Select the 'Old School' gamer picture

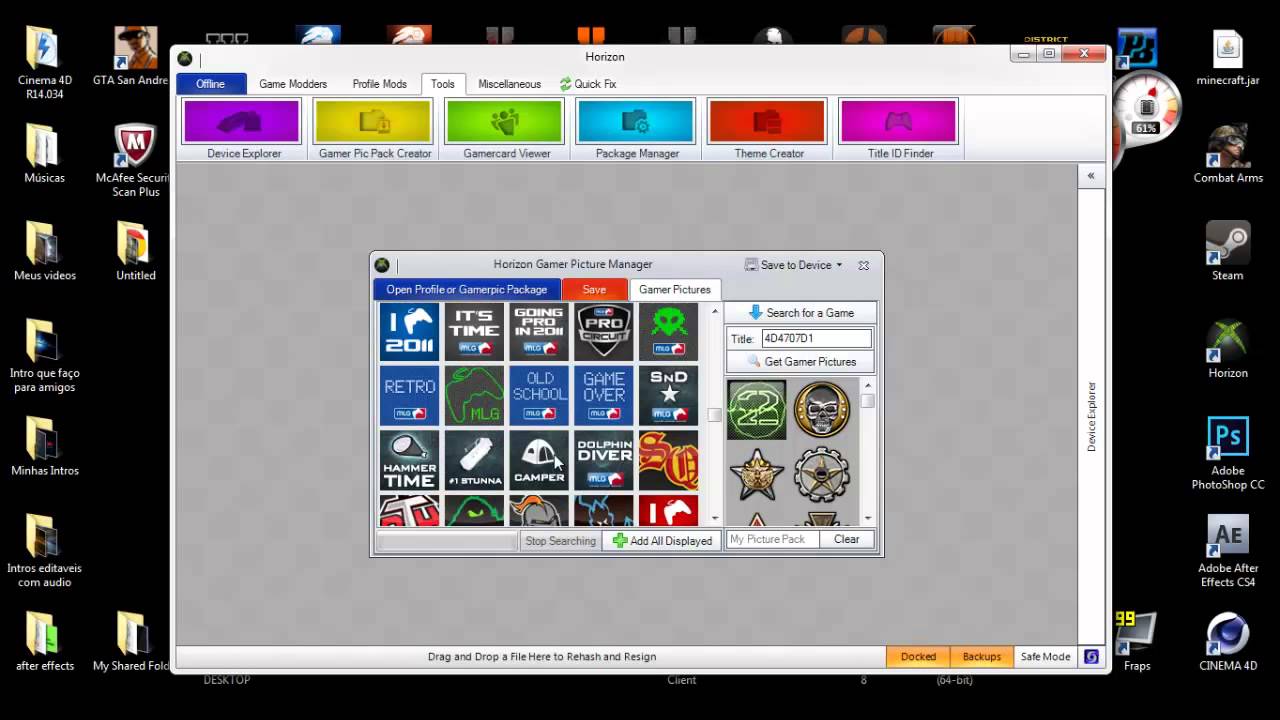point(539,396)
